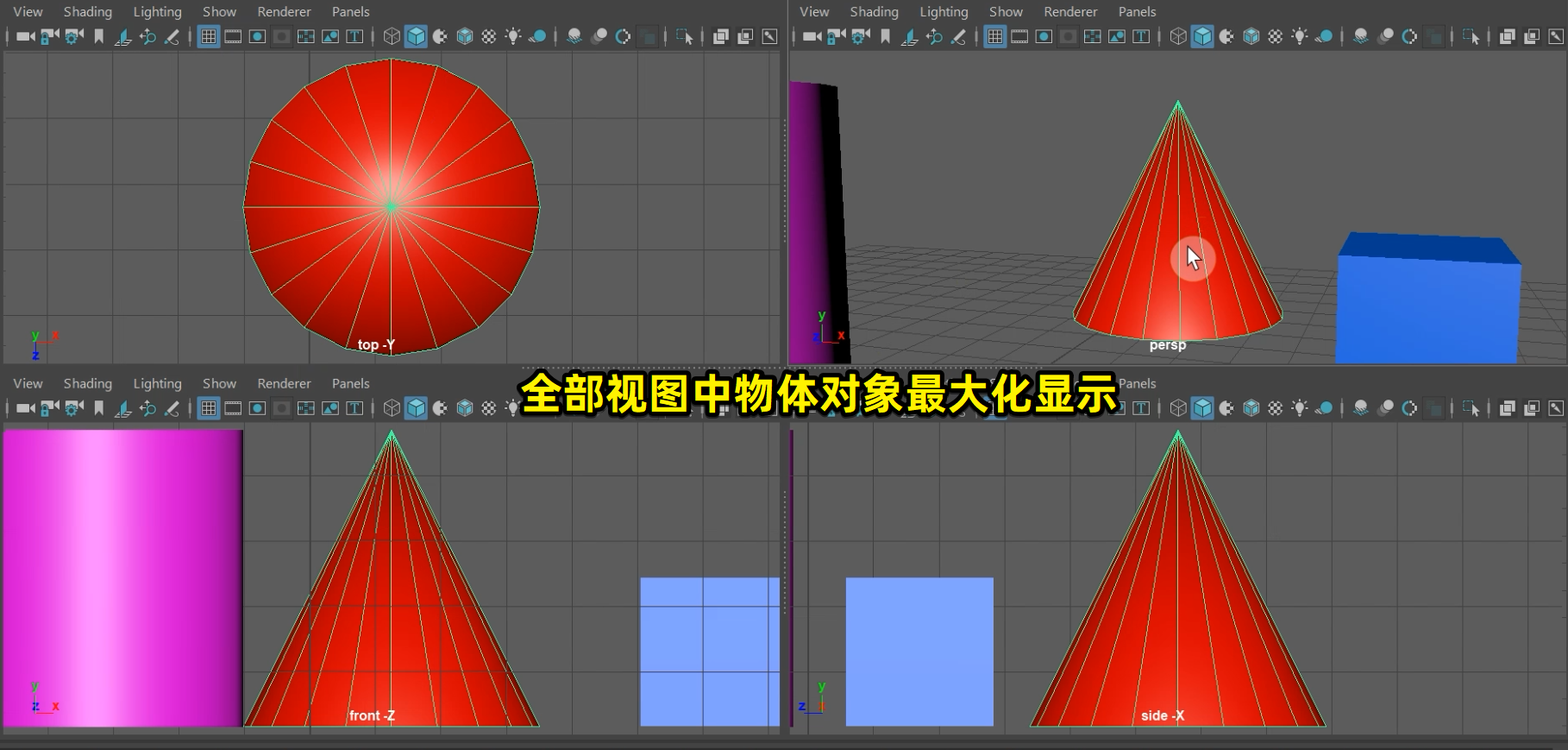Click the "top -Y" view label
The image size is (1568, 750).
(x=376, y=345)
